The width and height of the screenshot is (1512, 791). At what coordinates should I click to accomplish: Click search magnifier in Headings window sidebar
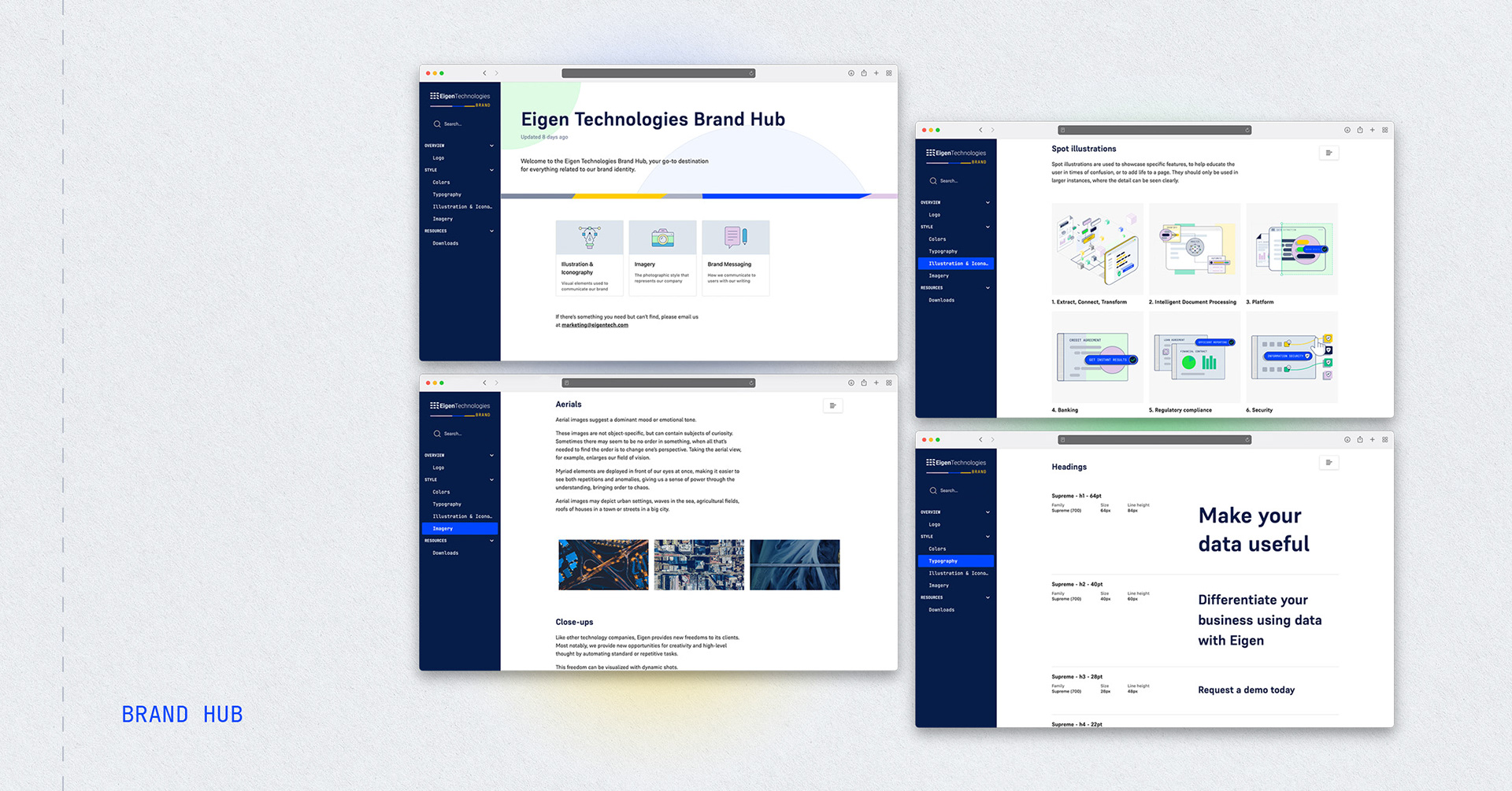tap(933, 490)
